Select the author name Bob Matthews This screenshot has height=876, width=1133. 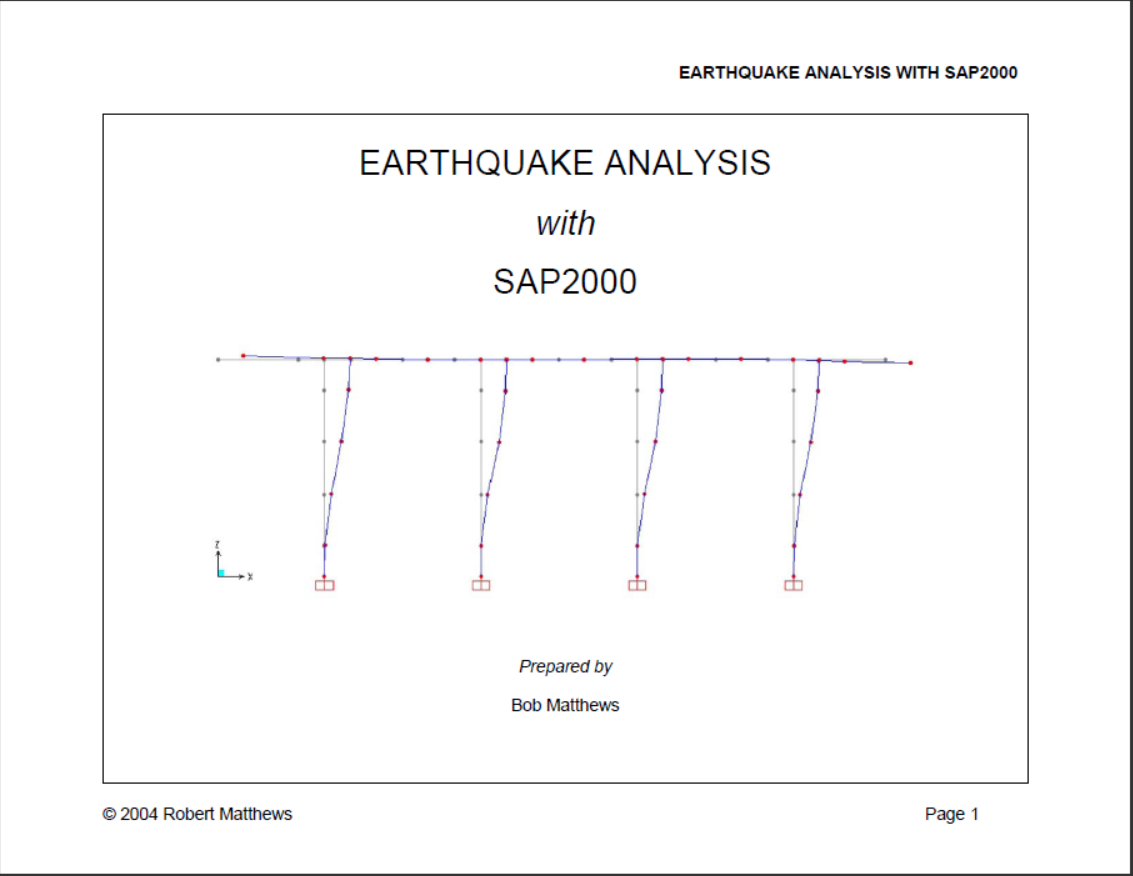pyautogui.click(x=563, y=704)
